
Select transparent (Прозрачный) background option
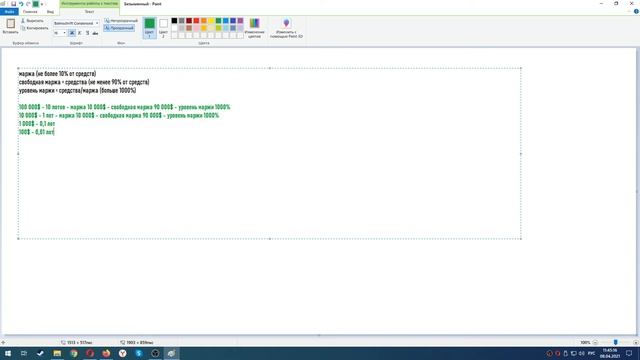click(x=119, y=28)
